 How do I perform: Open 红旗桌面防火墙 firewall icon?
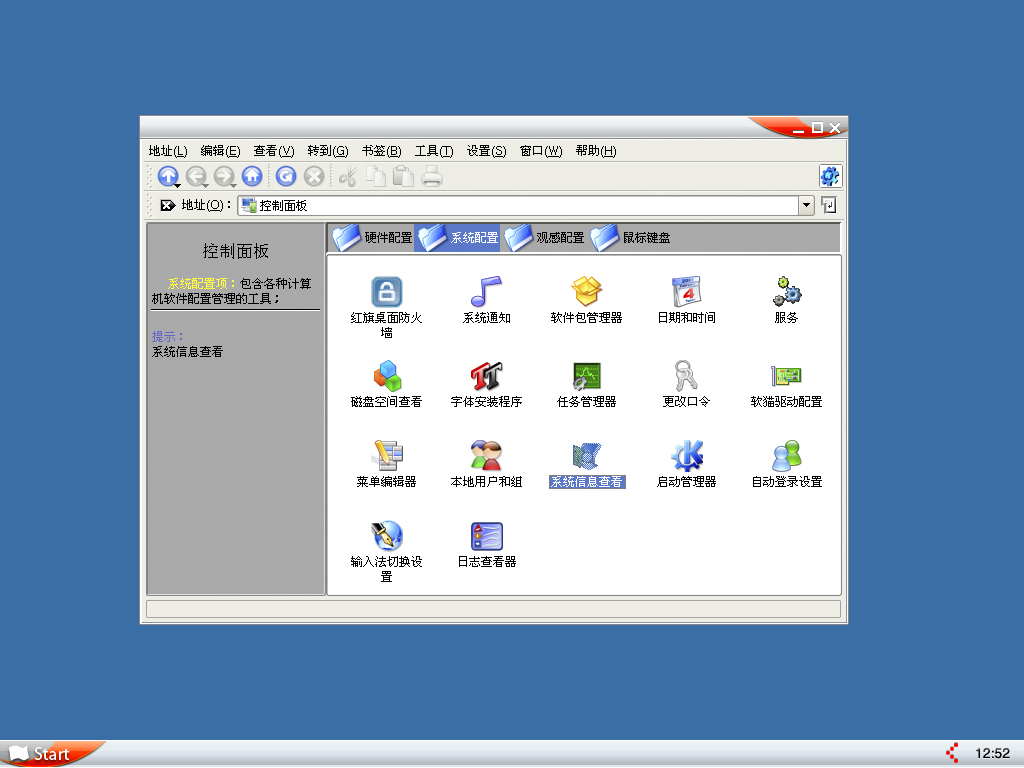pyautogui.click(x=387, y=292)
